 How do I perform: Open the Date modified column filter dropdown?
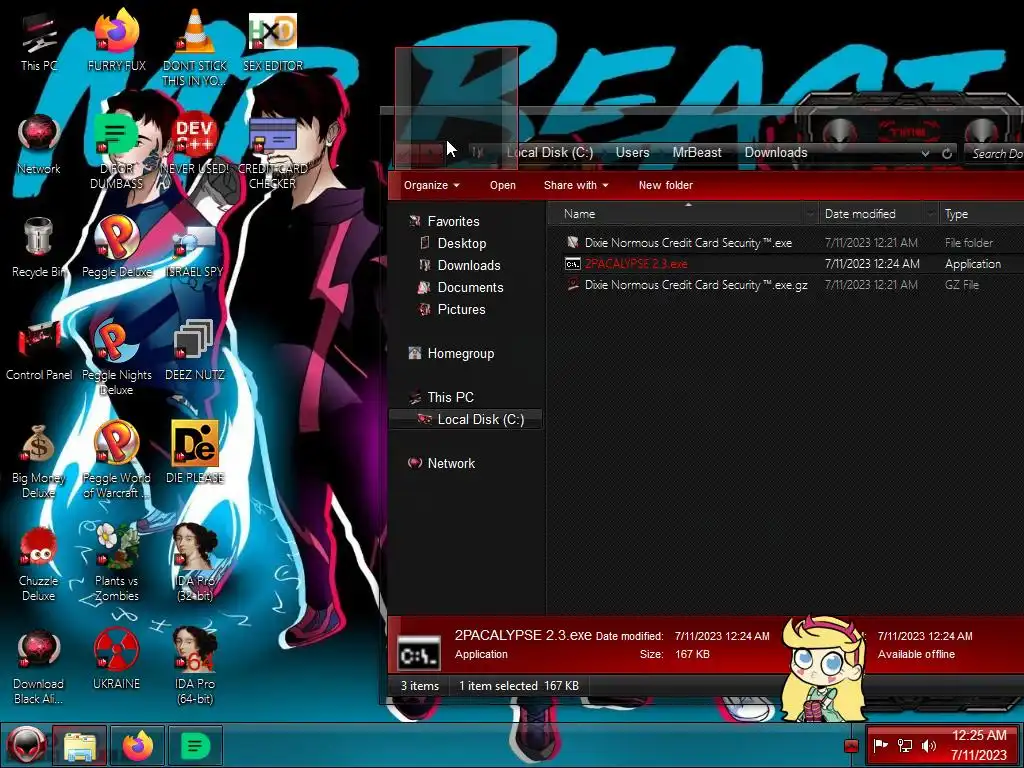coord(930,214)
